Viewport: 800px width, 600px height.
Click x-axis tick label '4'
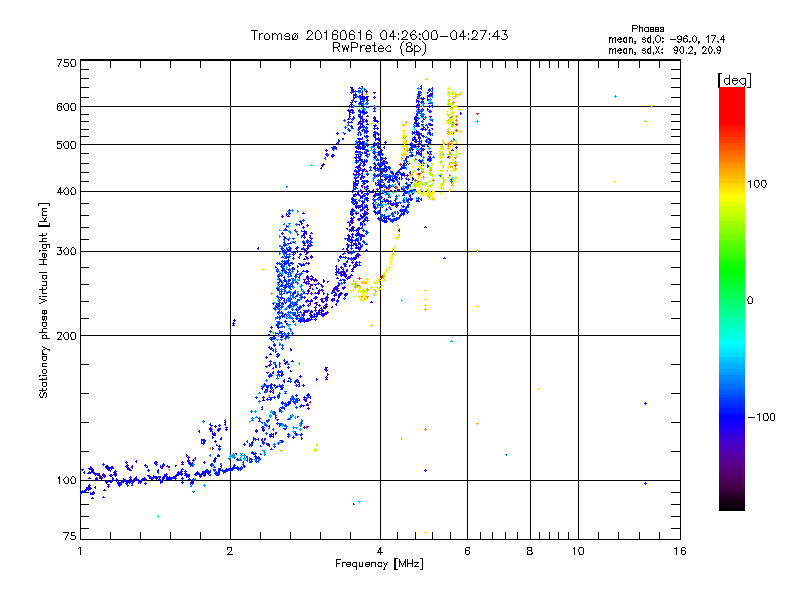tap(380, 551)
